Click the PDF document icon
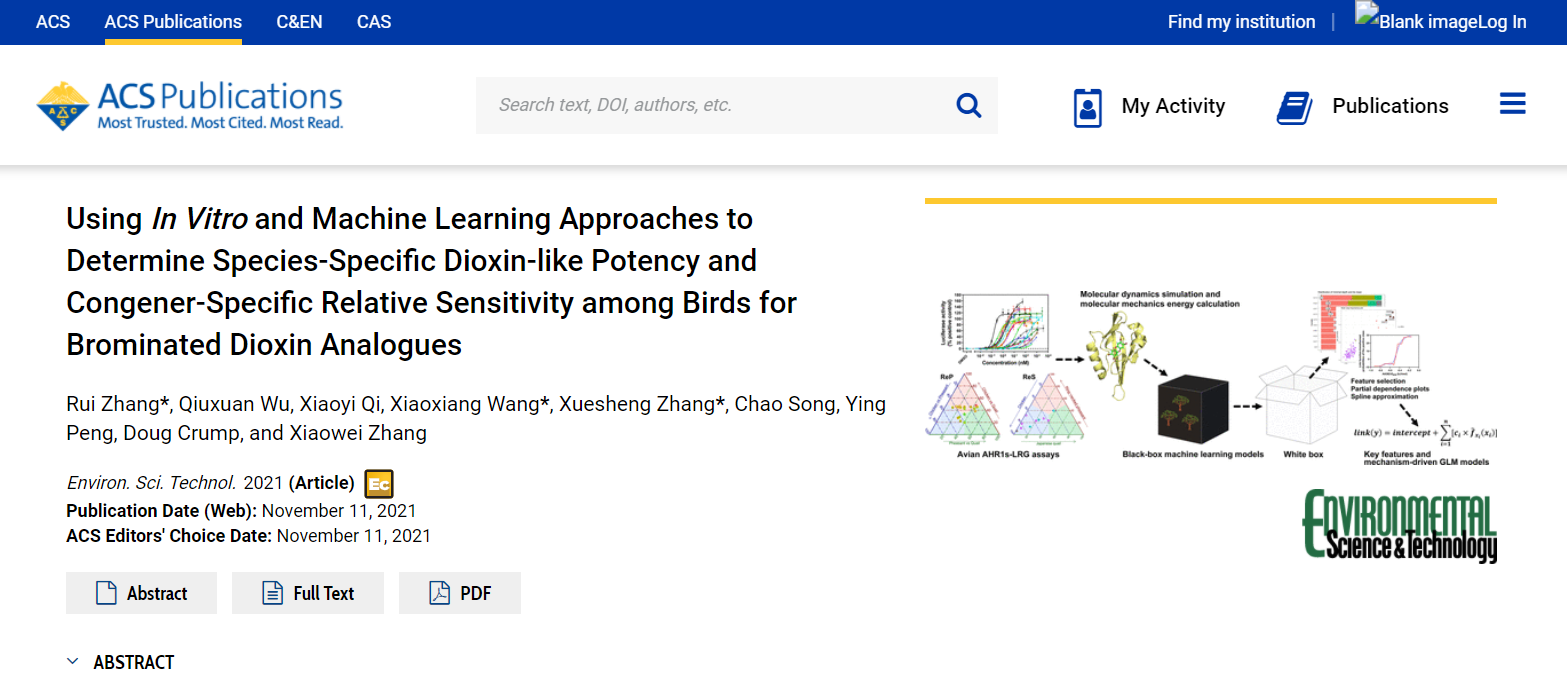Image resolution: width=1567 pixels, height=688 pixels. (440, 593)
